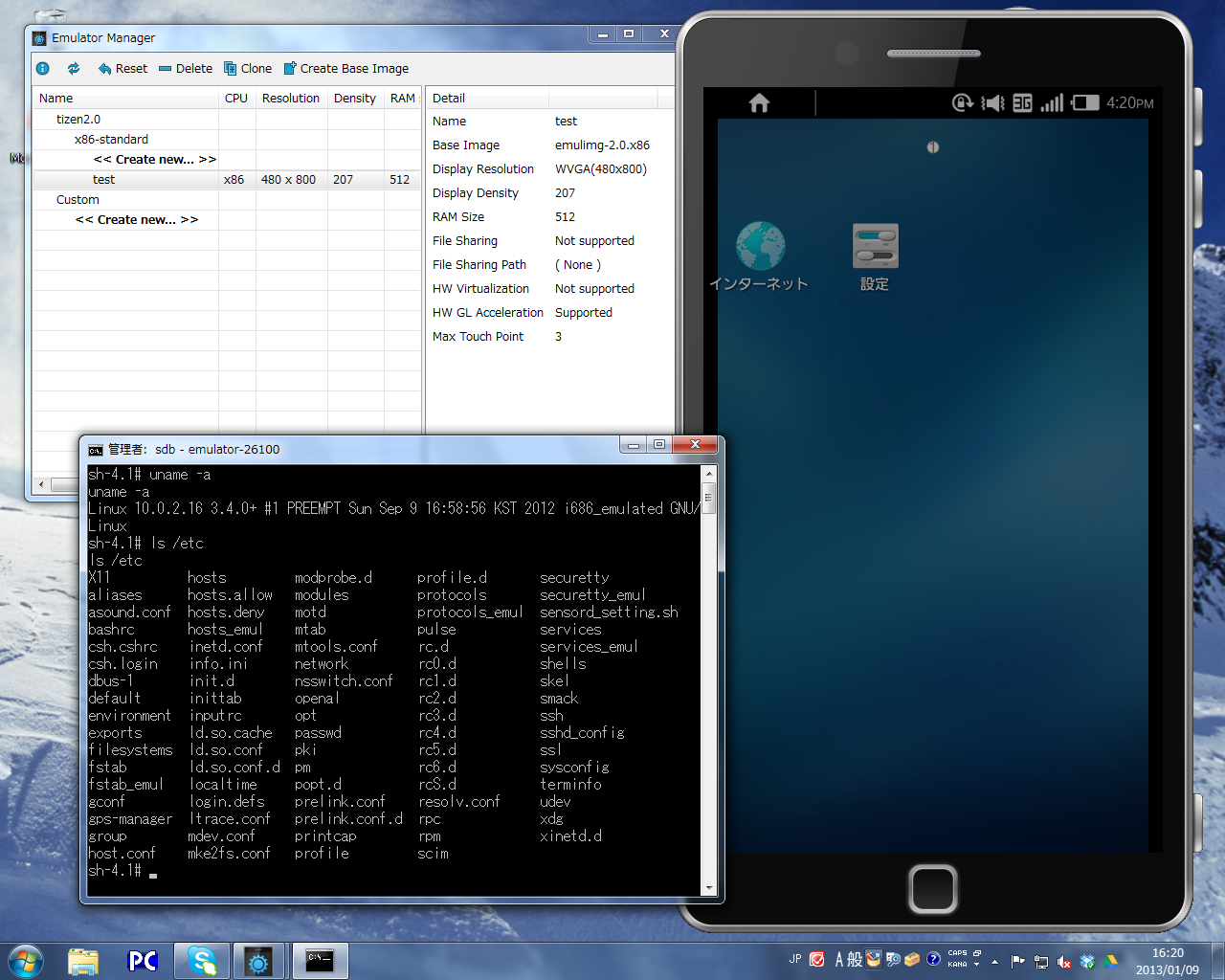Click the IME dictionary search icon
1225x980 pixels.
pos(893,959)
